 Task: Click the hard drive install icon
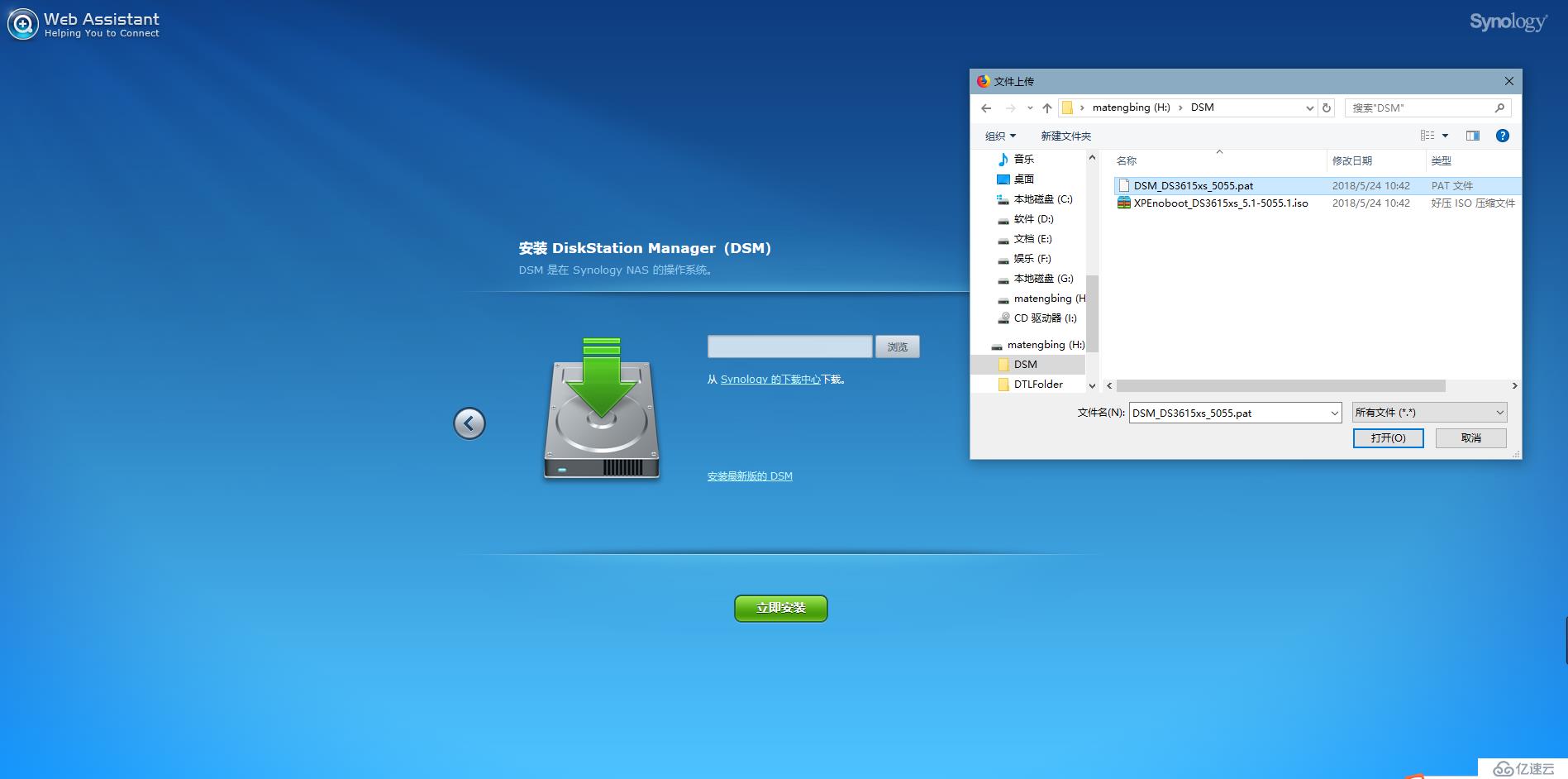602,409
